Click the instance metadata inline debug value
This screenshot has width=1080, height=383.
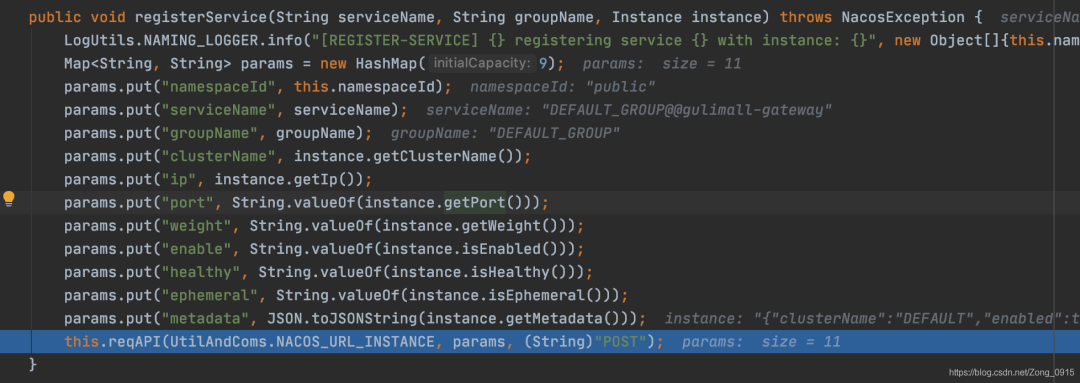871,318
